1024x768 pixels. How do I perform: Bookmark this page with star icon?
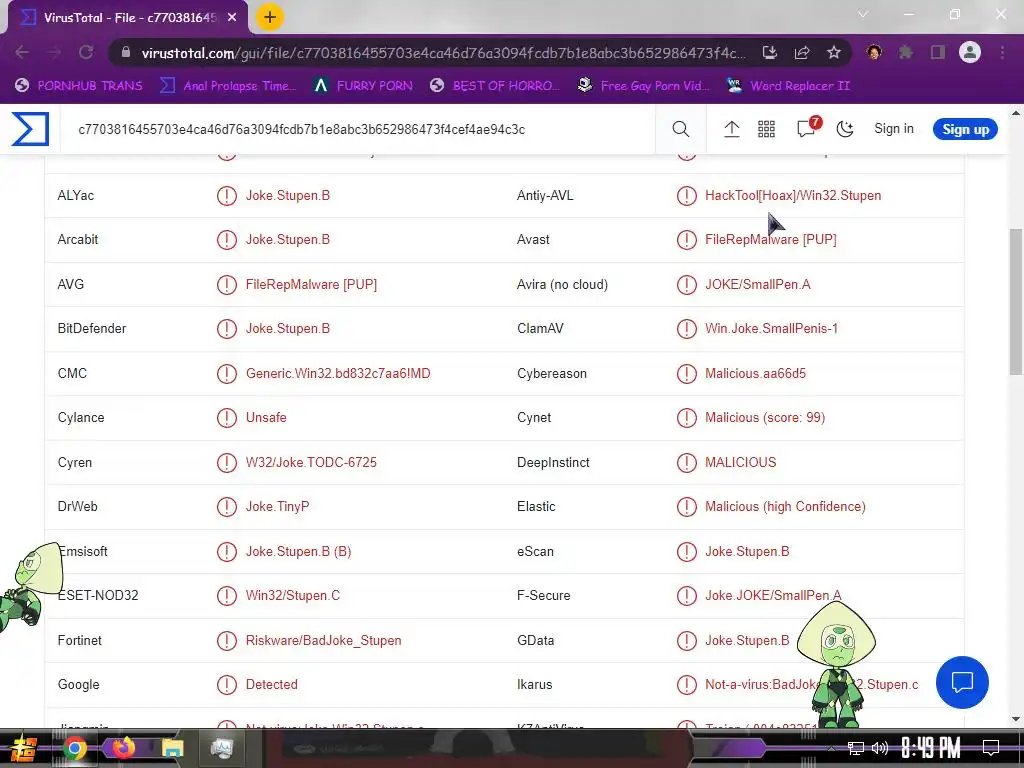(834, 52)
